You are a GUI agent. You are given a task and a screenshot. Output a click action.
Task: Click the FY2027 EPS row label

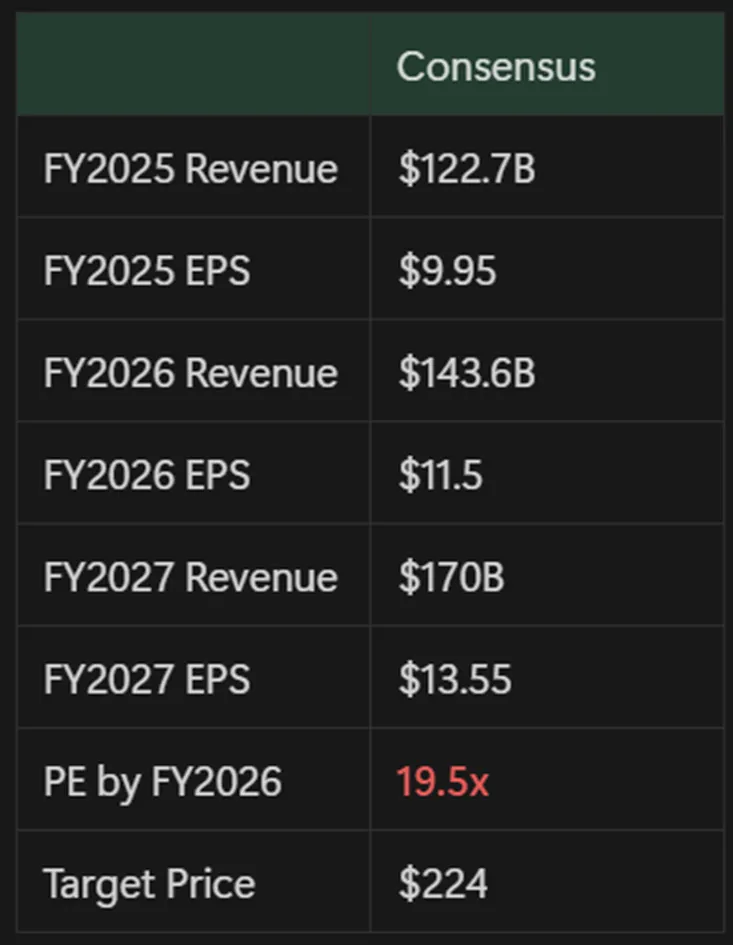pos(147,679)
